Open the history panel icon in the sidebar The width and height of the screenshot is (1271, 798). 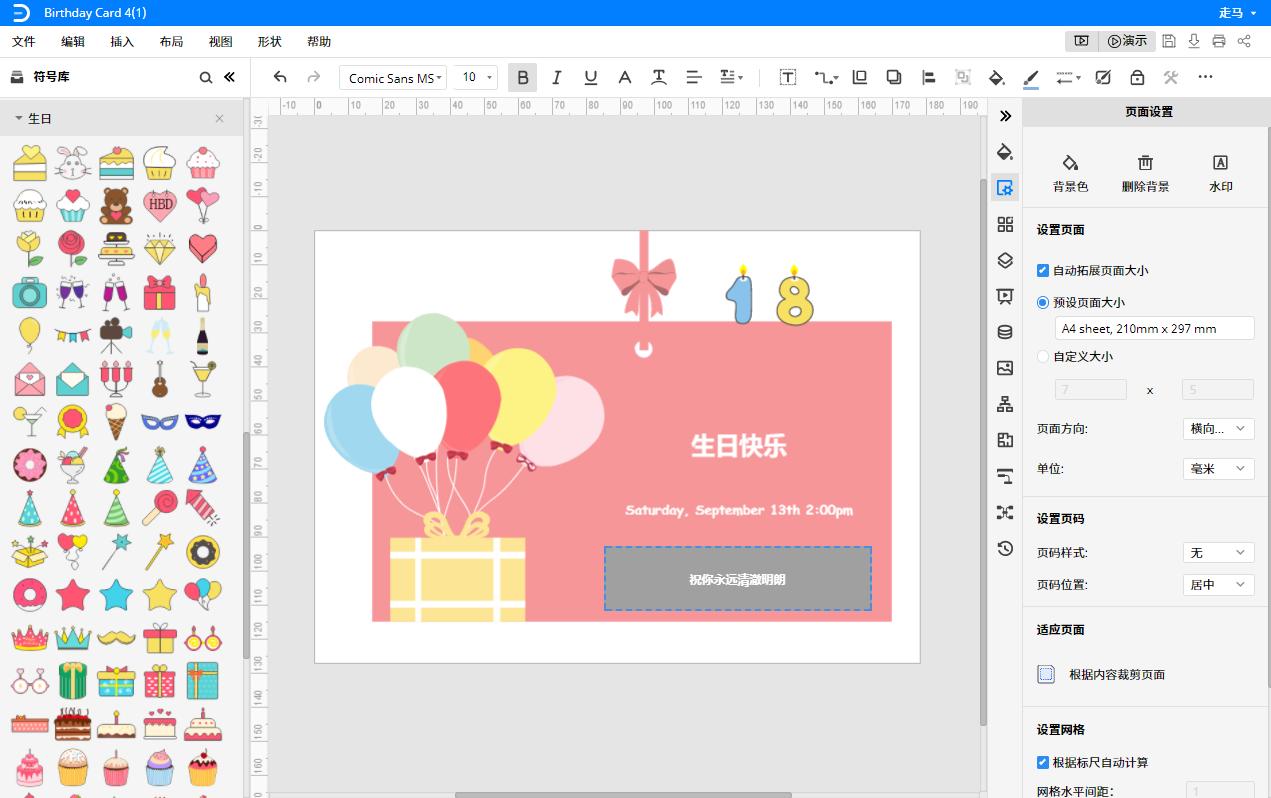click(1005, 548)
